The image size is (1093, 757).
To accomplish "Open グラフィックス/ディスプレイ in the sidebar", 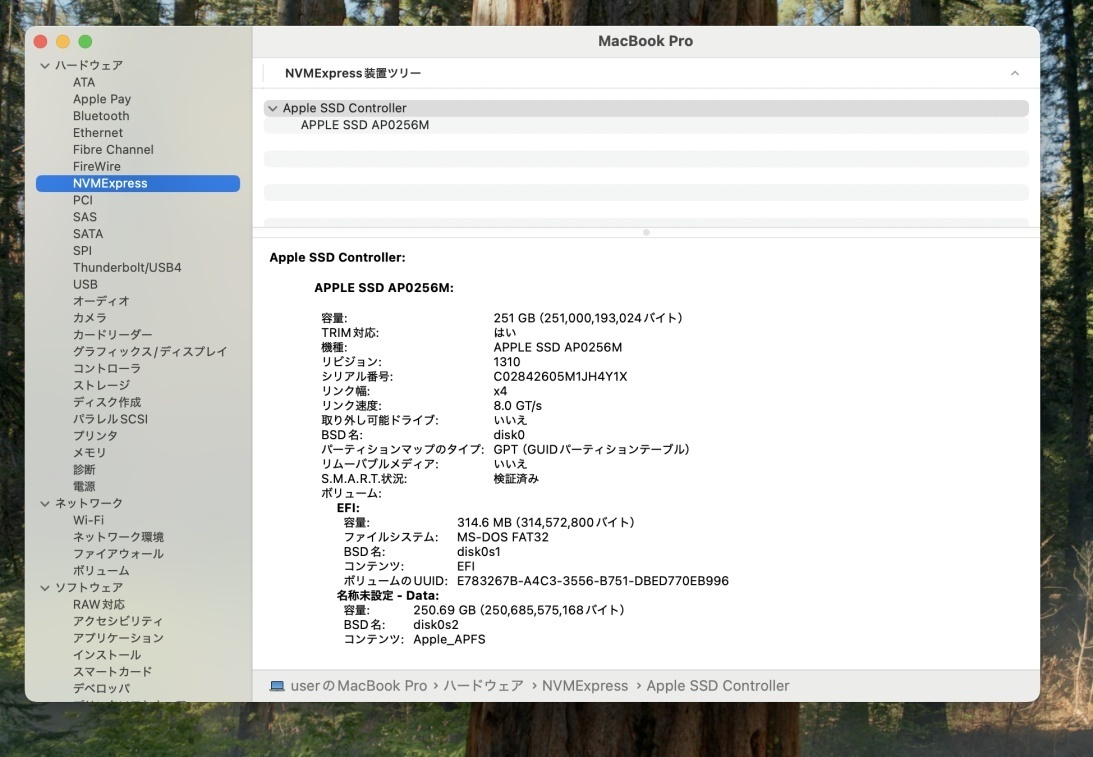I will coord(150,351).
